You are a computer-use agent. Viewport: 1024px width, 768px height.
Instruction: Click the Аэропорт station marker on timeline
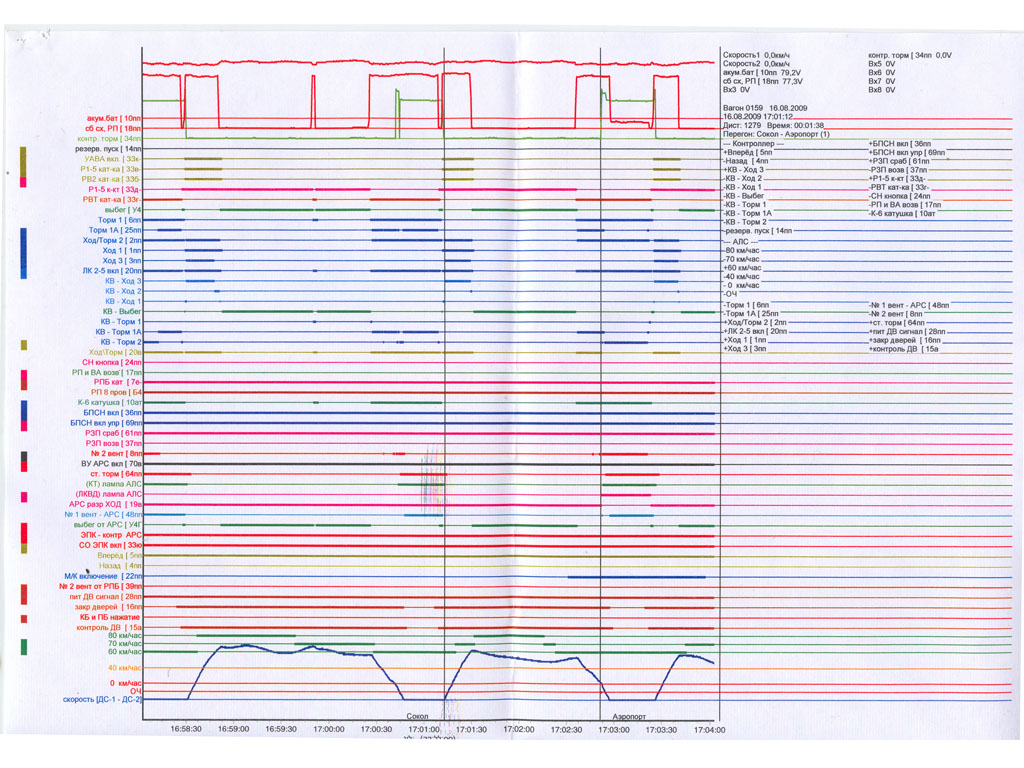tap(629, 717)
